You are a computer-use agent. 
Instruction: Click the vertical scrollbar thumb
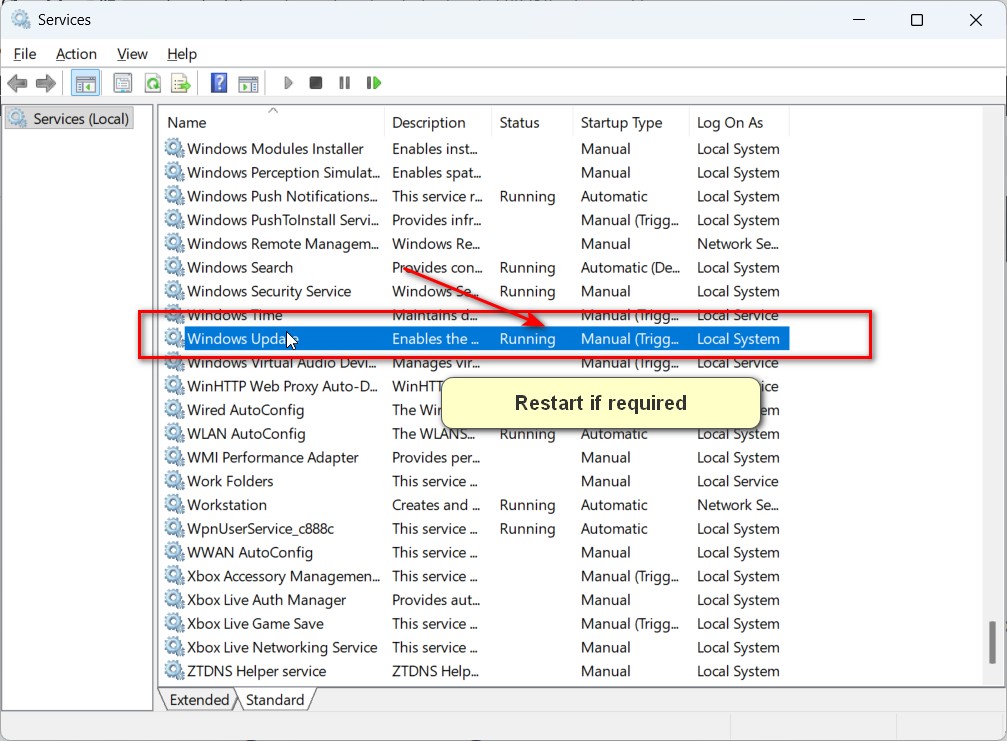click(x=992, y=642)
